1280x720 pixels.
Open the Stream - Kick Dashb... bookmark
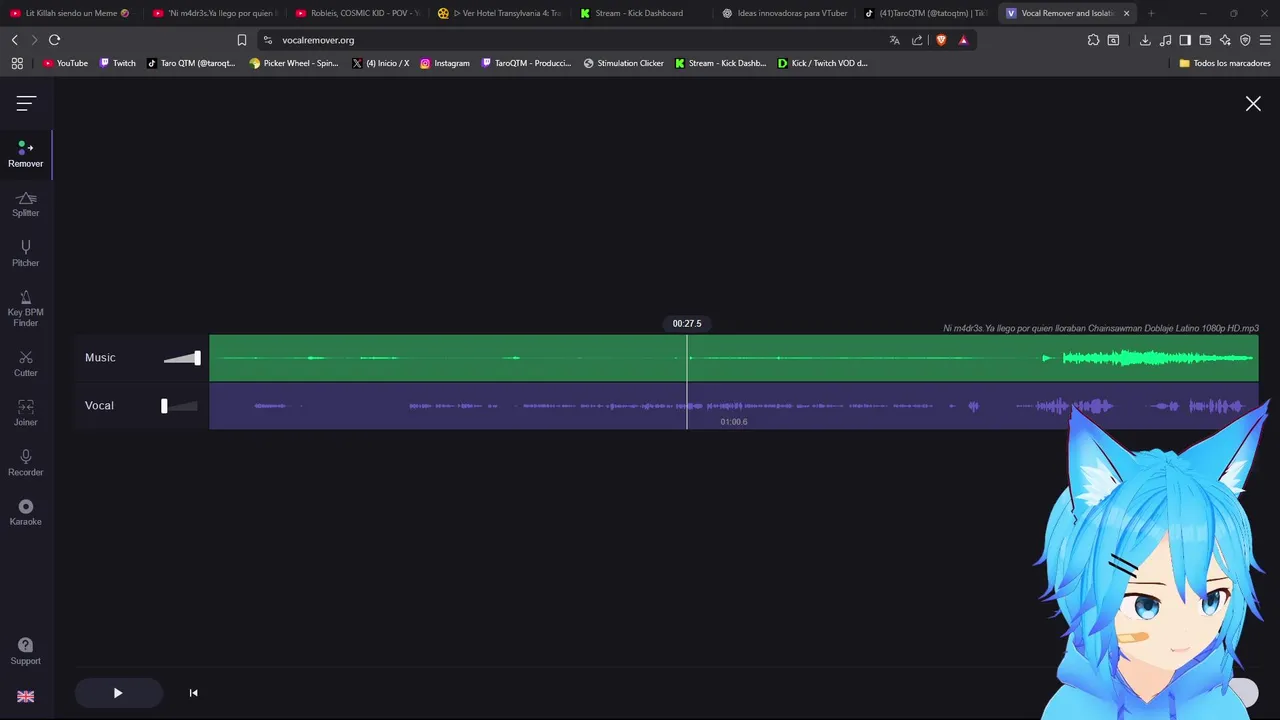(x=720, y=63)
